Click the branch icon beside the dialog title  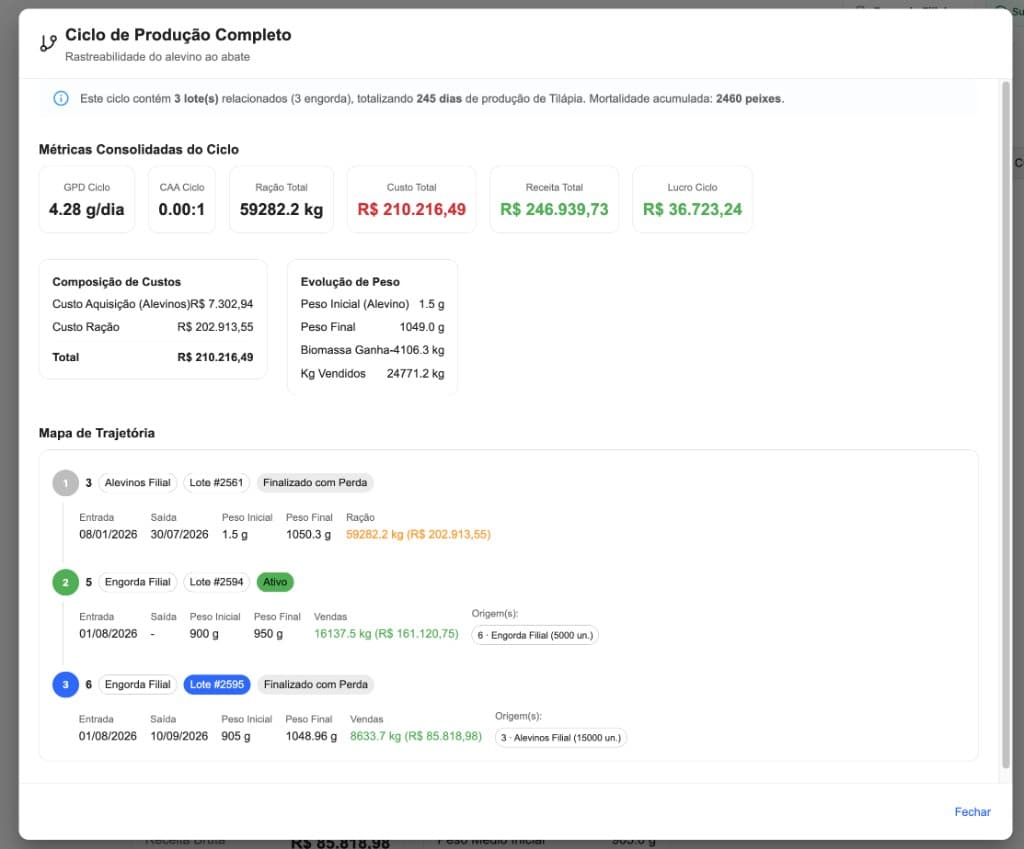(48, 43)
